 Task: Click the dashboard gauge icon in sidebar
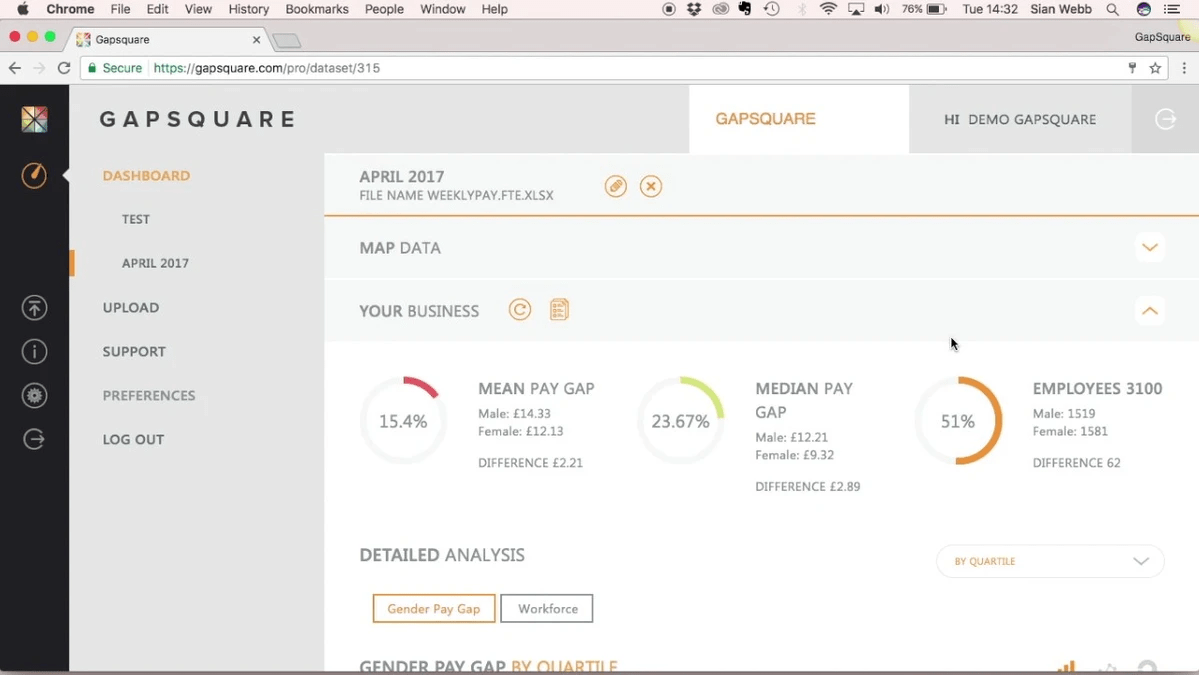[34, 175]
